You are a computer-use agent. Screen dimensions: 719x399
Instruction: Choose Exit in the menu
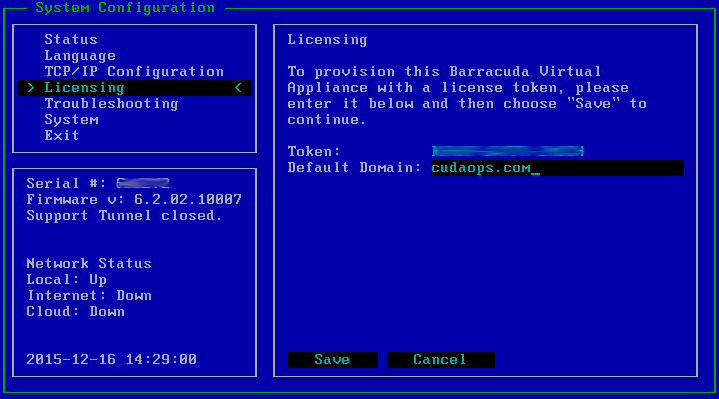pos(61,135)
